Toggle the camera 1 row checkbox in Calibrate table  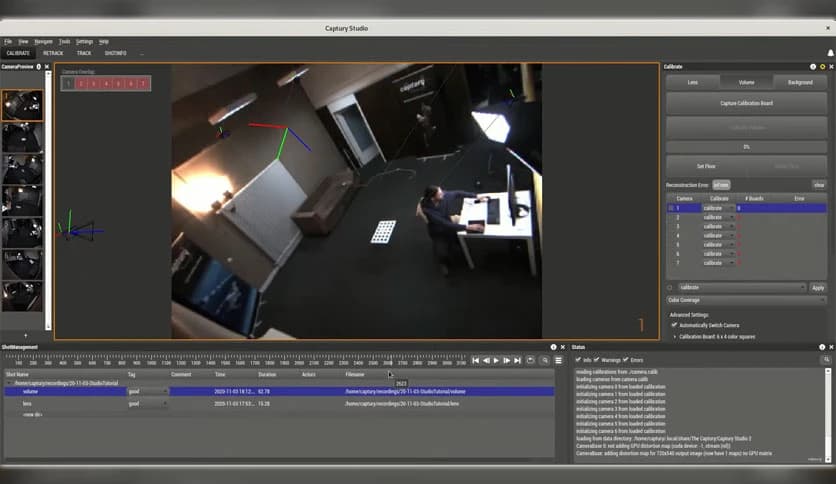click(671, 208)
